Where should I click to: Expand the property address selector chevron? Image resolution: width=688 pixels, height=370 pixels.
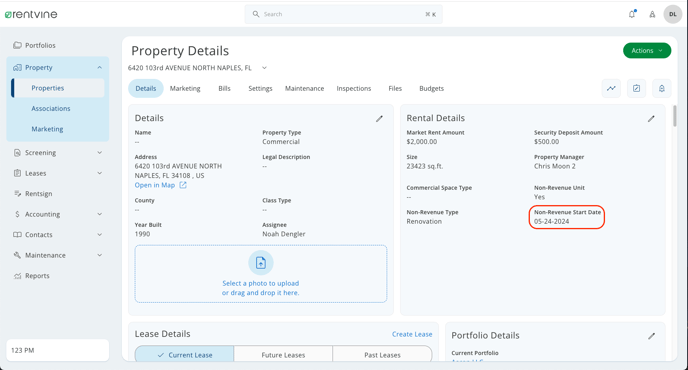pos(264,68)
